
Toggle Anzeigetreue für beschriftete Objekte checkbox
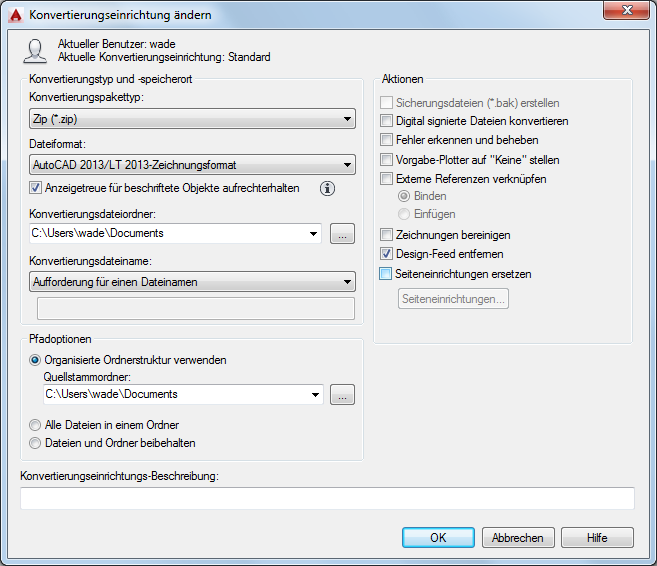point(35,188)
